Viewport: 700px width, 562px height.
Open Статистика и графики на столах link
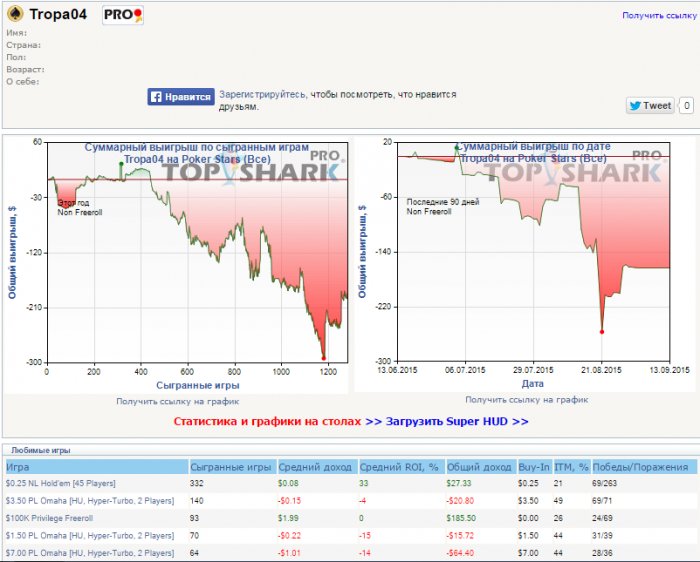tap(267, 421)
